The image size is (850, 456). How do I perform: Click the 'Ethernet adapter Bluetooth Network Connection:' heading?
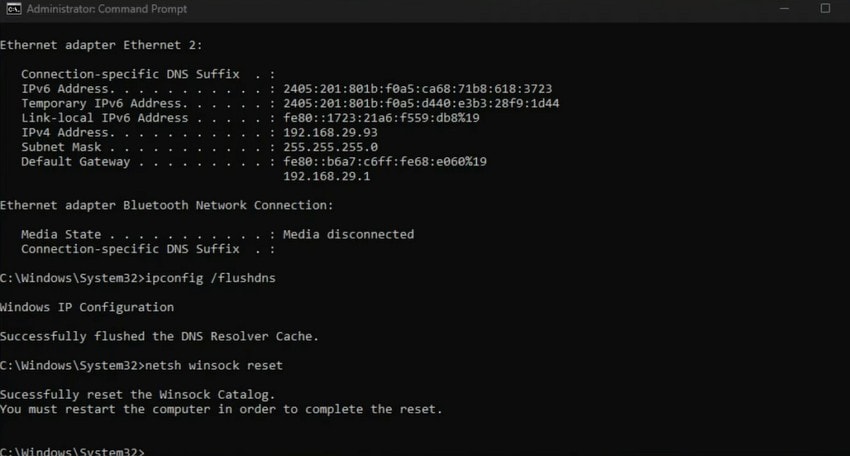[166, 205]
